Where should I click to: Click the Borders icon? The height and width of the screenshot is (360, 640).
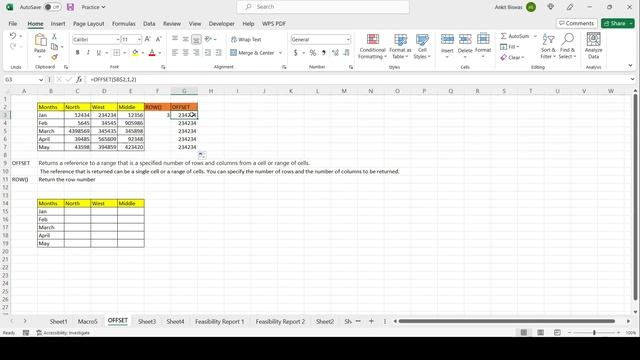(x=117, y=53)
